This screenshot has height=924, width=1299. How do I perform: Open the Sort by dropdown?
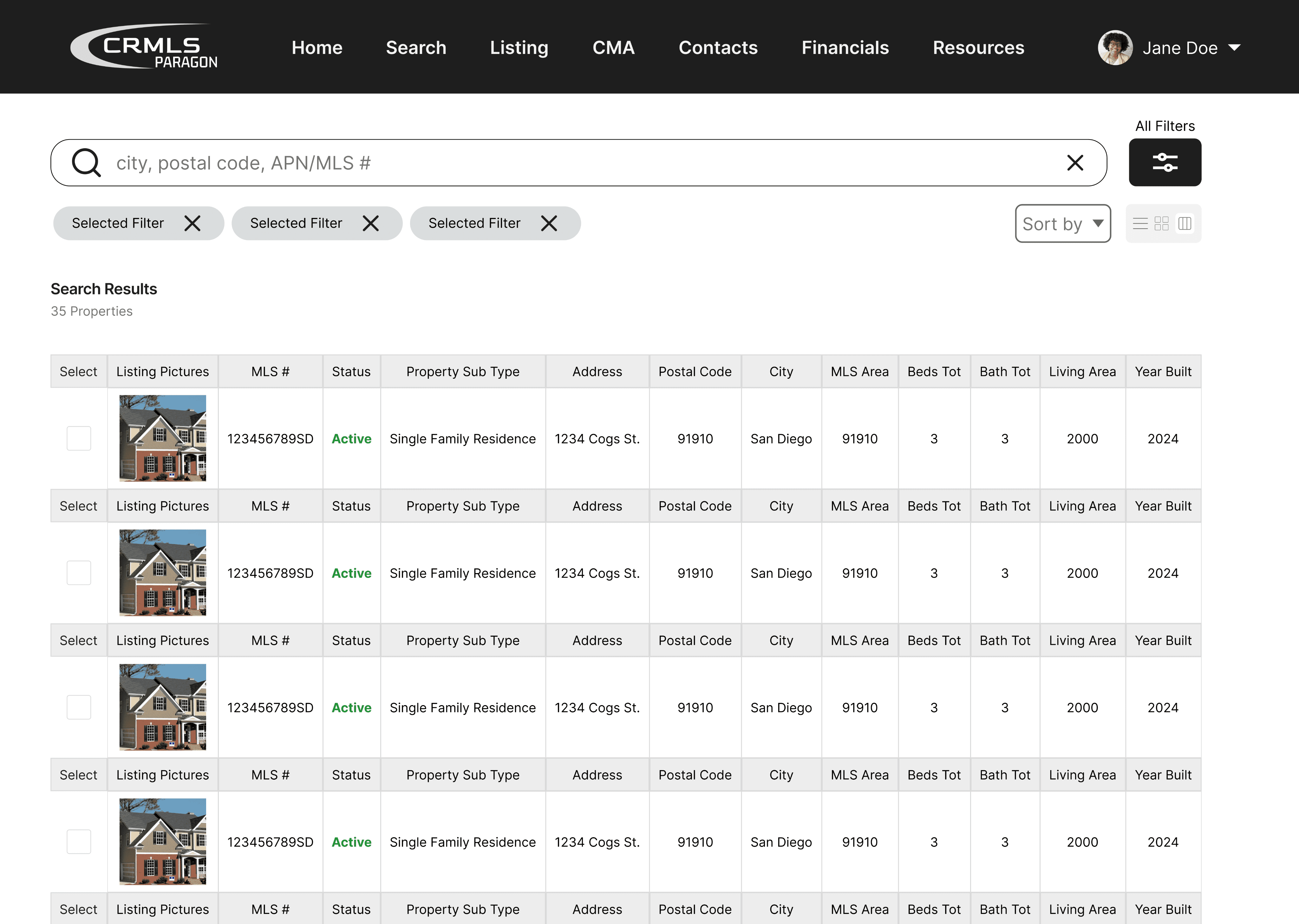coord(1062,224)
